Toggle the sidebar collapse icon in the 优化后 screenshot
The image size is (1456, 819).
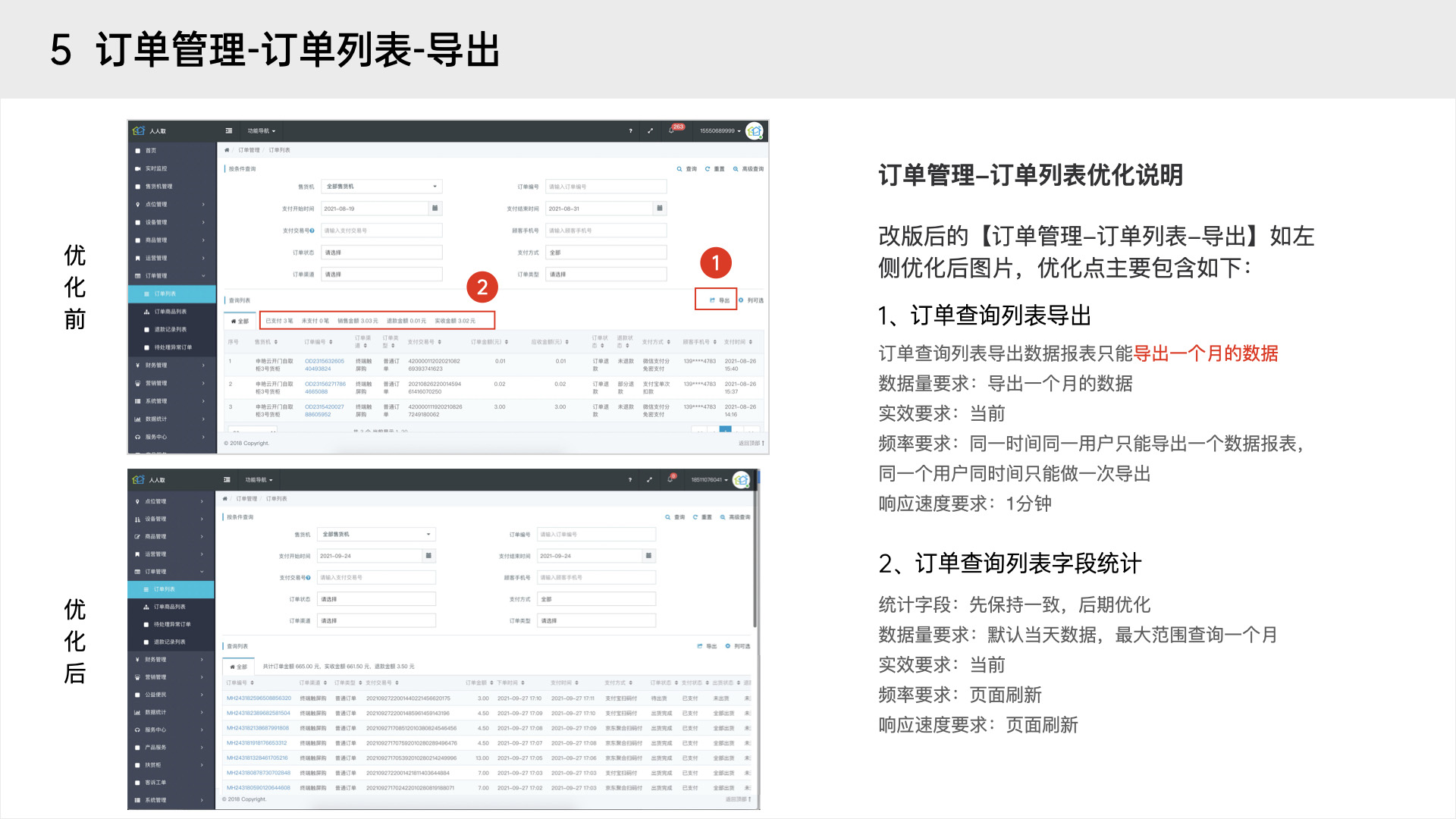coord(227,479)
